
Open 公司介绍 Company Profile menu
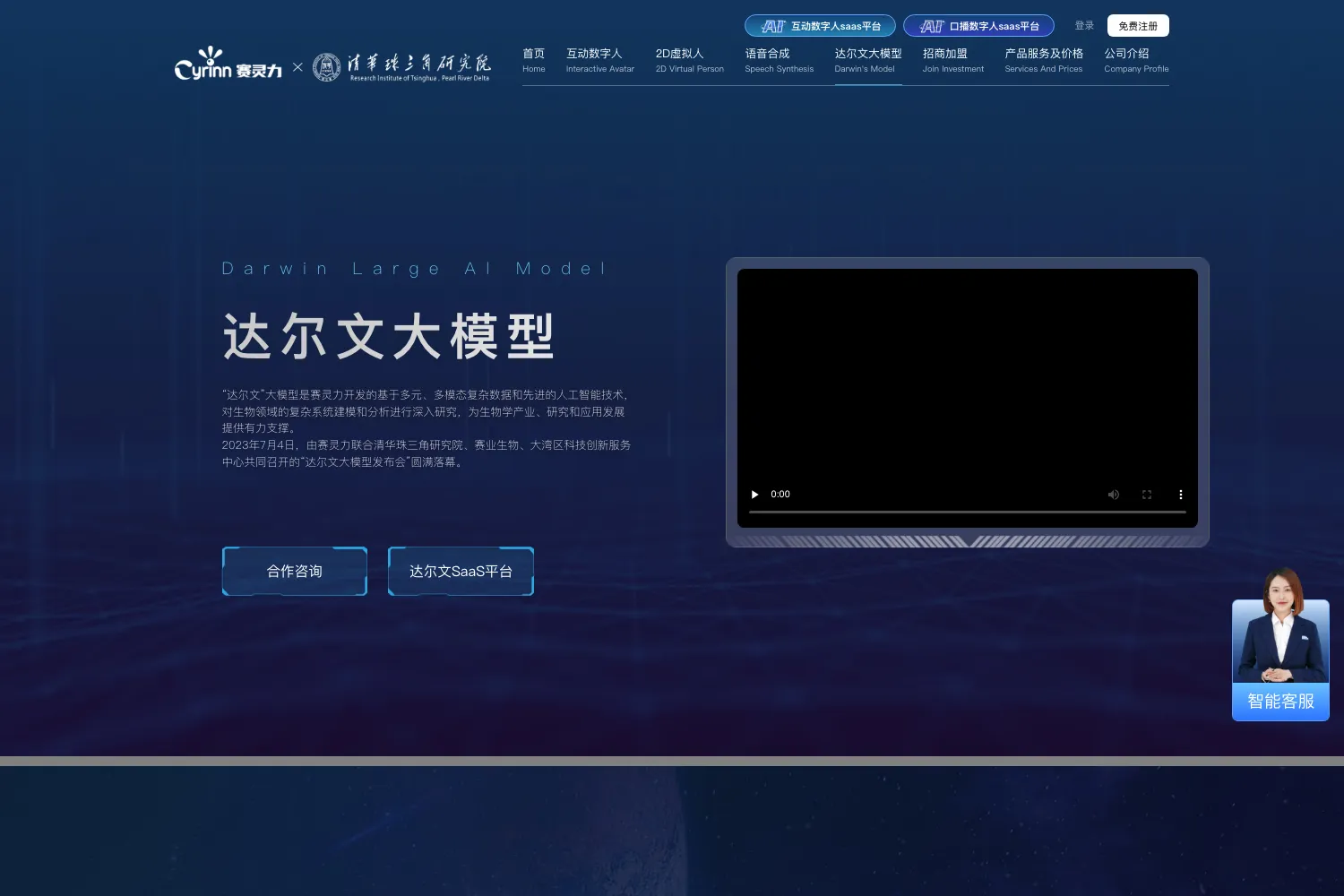[1136, 60]
